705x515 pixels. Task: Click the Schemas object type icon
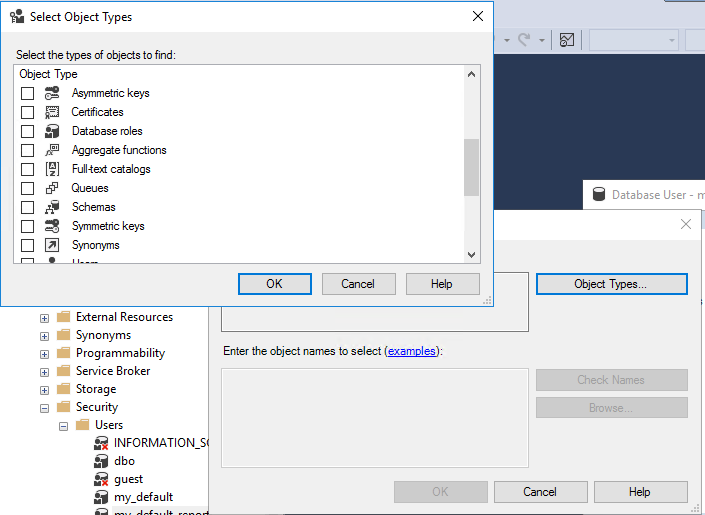pyautogui.click(x=52, y=207)
